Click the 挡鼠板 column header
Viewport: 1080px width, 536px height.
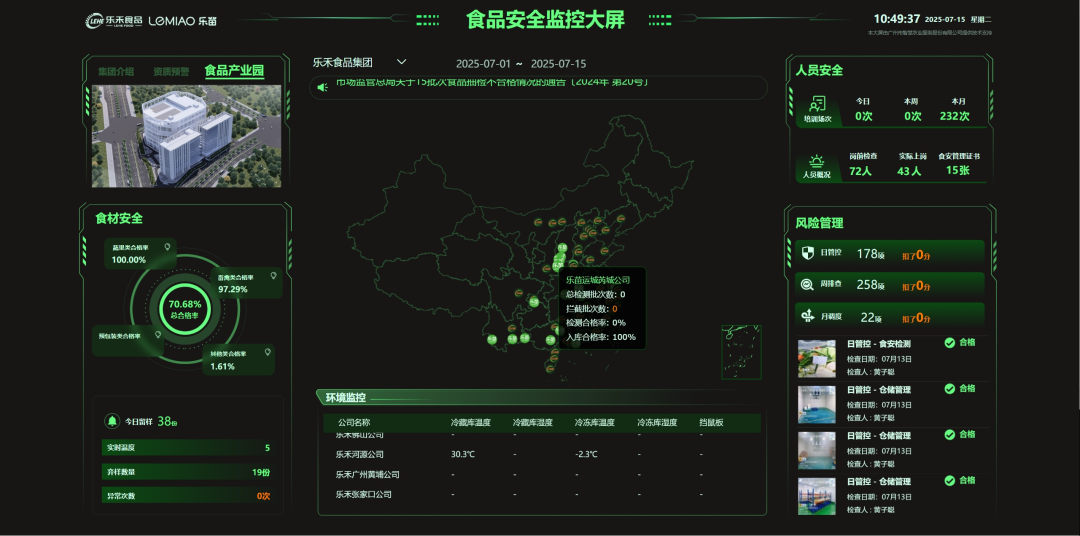pyautogui.click(x=712, y=422)
